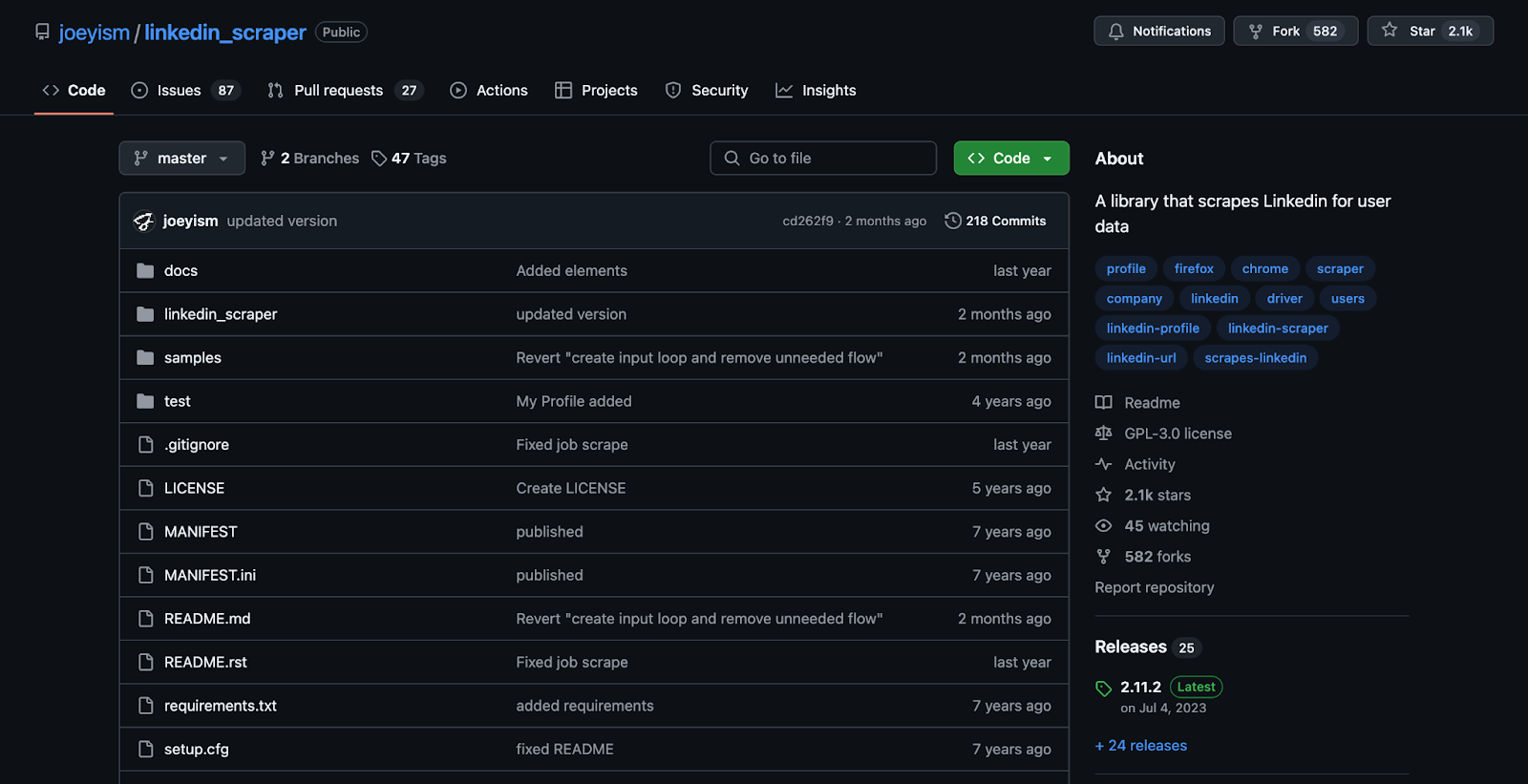Screen dimensions: 1528x784
Task: Select the linkedin-profile topic tag
Action: point(1153,328)
